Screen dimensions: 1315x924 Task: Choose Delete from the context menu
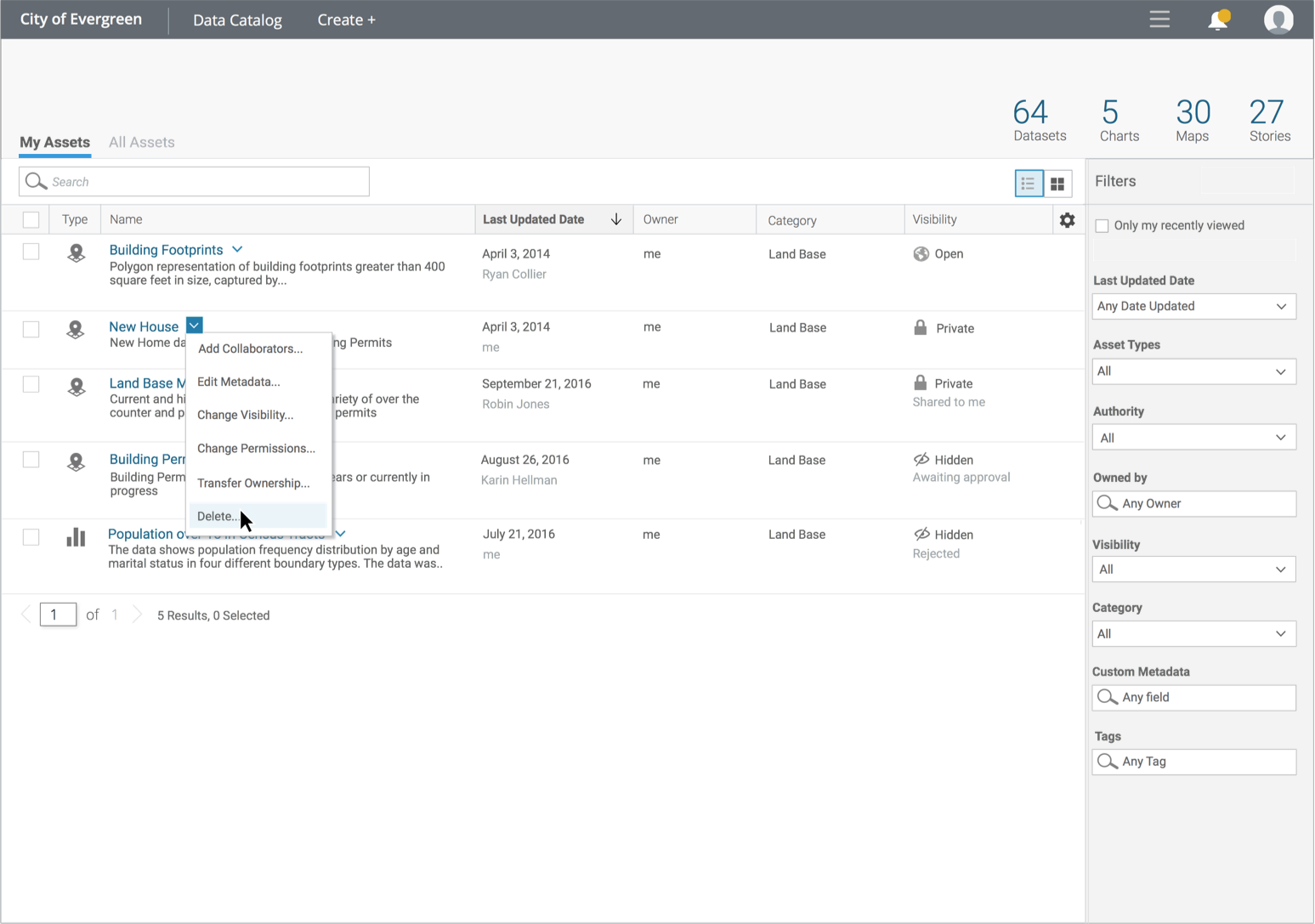coord(258,516)
